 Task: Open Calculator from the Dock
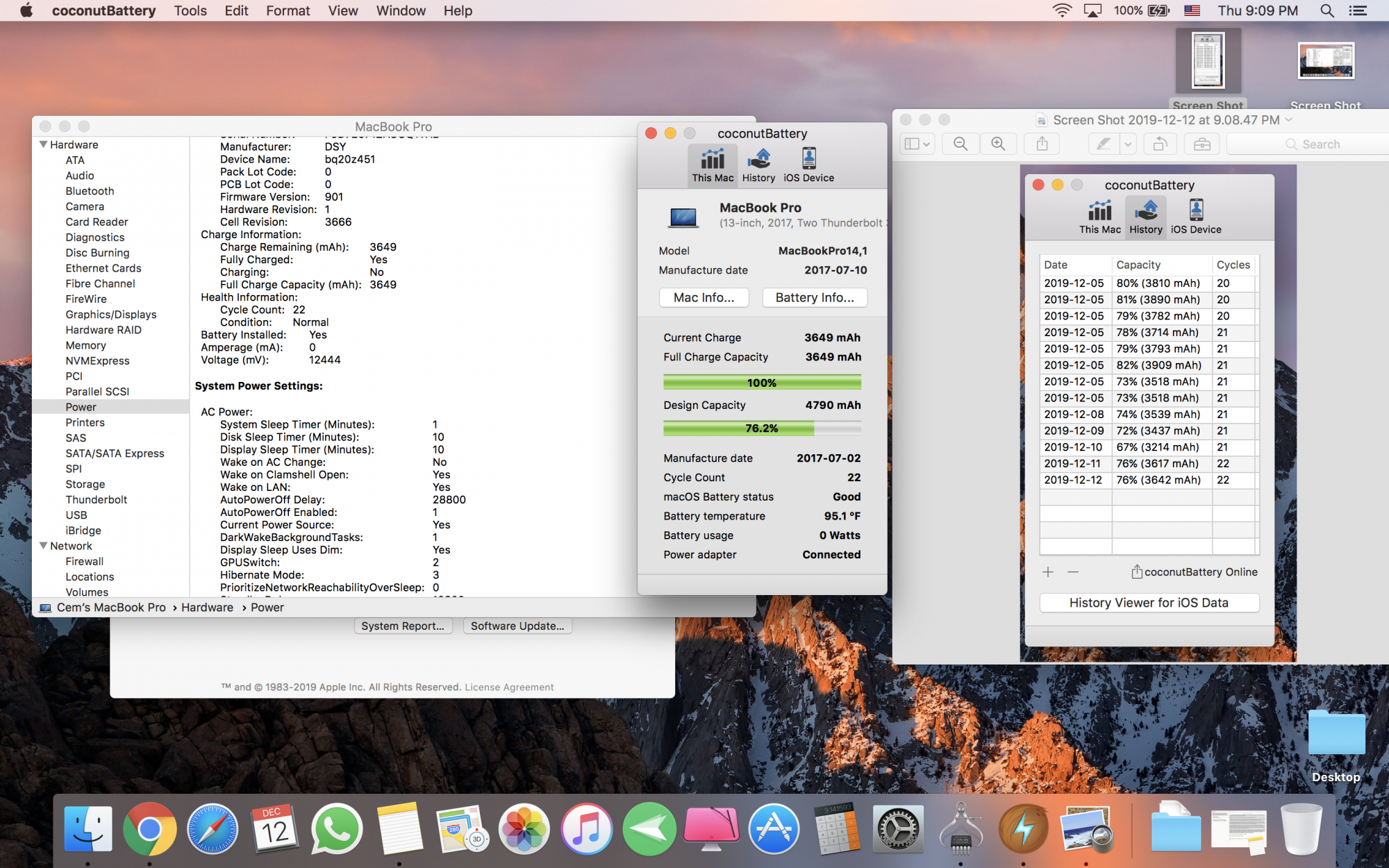coord(836,829)
